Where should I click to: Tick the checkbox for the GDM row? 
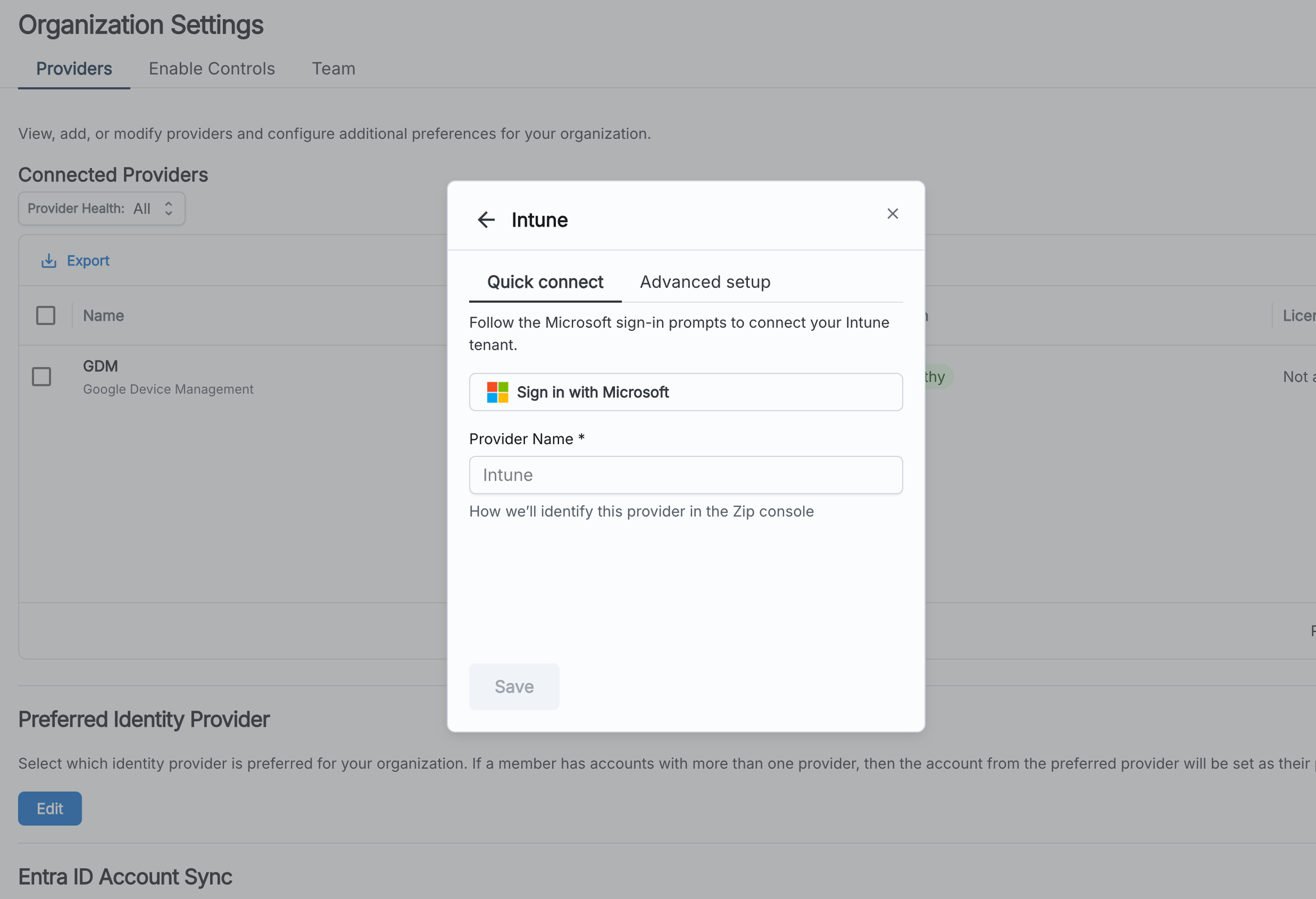(x=42, y=377)
